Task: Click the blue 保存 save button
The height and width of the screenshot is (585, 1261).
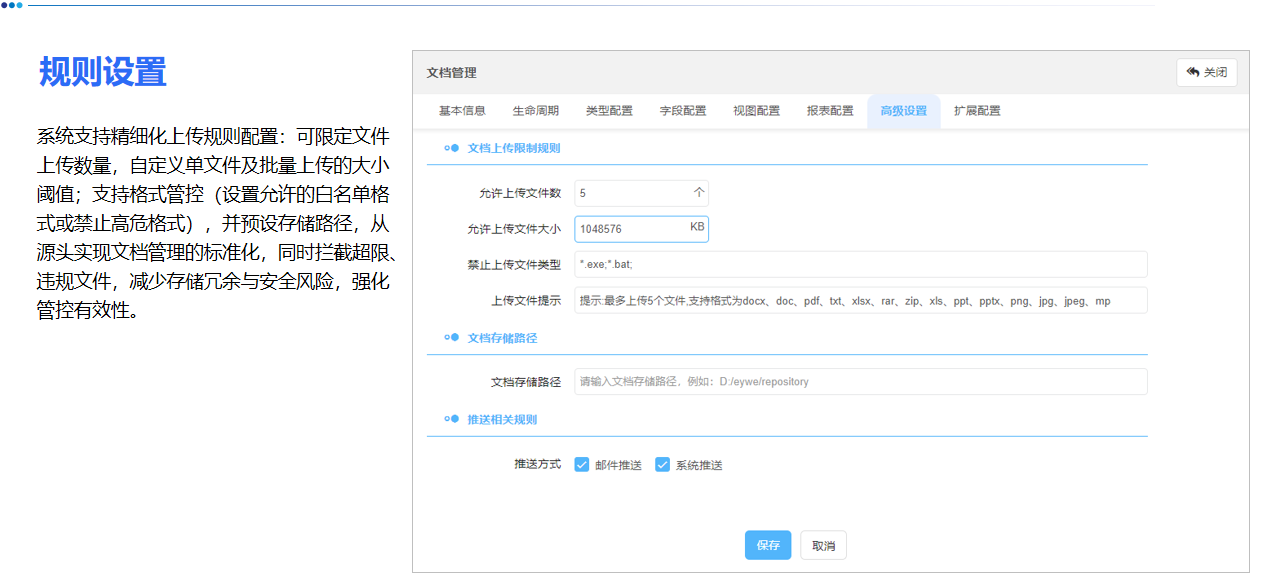Action: (x=767, y=545)
